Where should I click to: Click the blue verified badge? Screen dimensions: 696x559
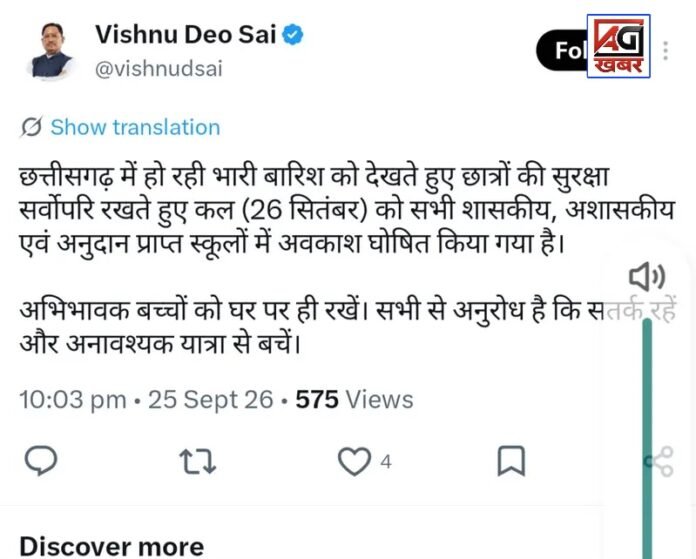click(293, 35)
